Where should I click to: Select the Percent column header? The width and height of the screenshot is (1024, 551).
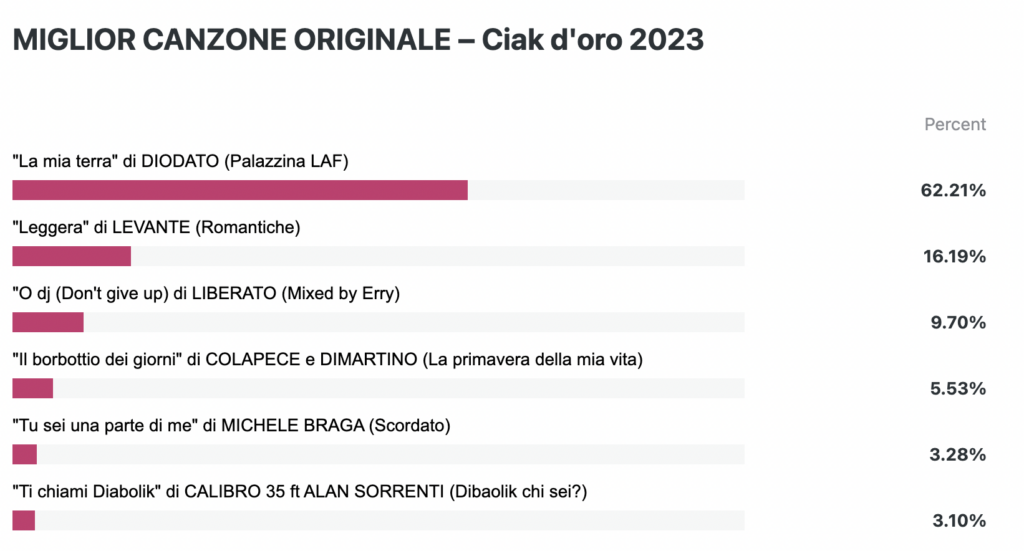(955, 124)
